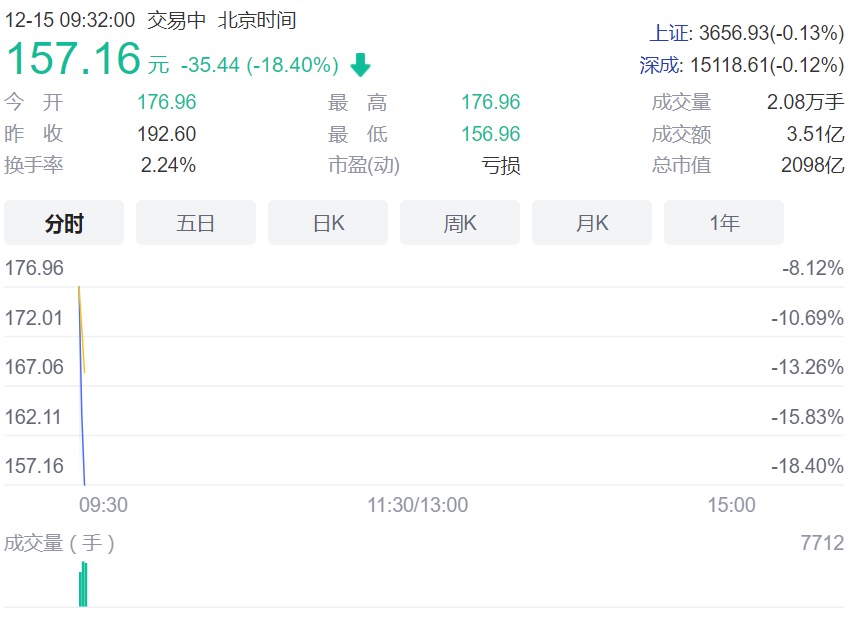This screenshot has width=867, height=621.
Task: Click the -18.40% change percentage text
Action: (x=294, y=66)
